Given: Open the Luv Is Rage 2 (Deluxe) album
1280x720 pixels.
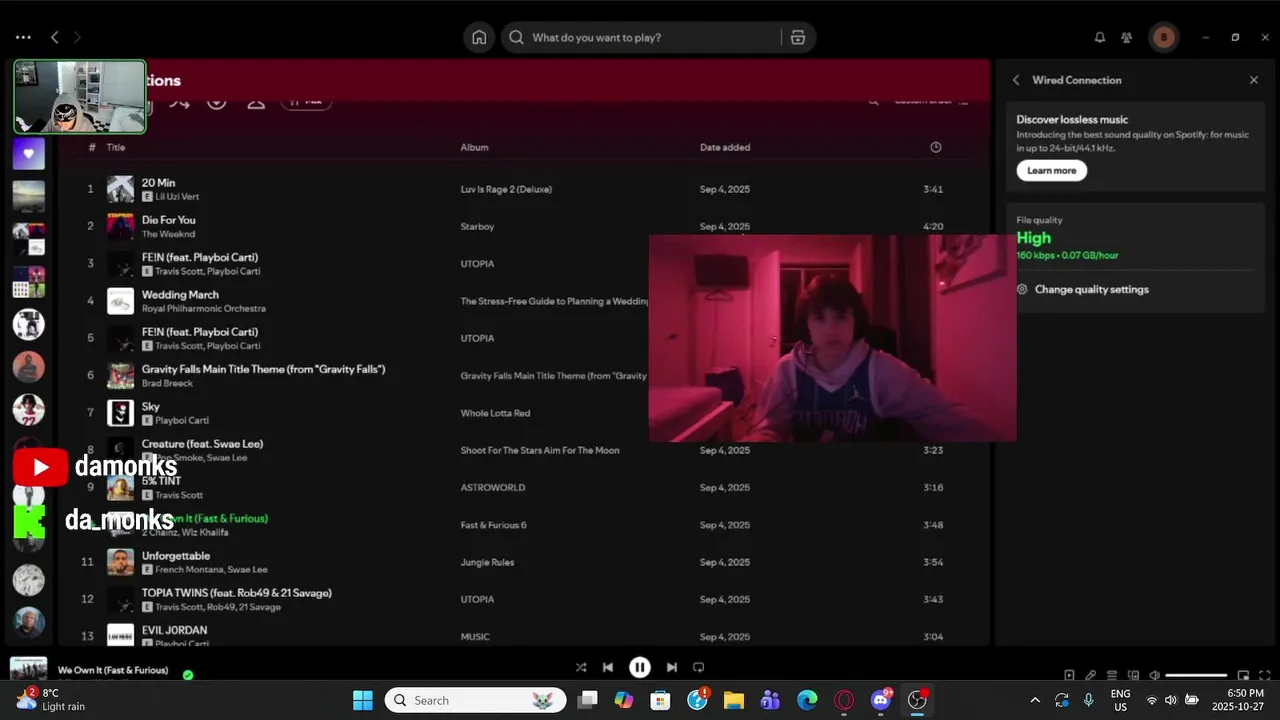Looking at the screenshot, I should [x=506, y=189].
